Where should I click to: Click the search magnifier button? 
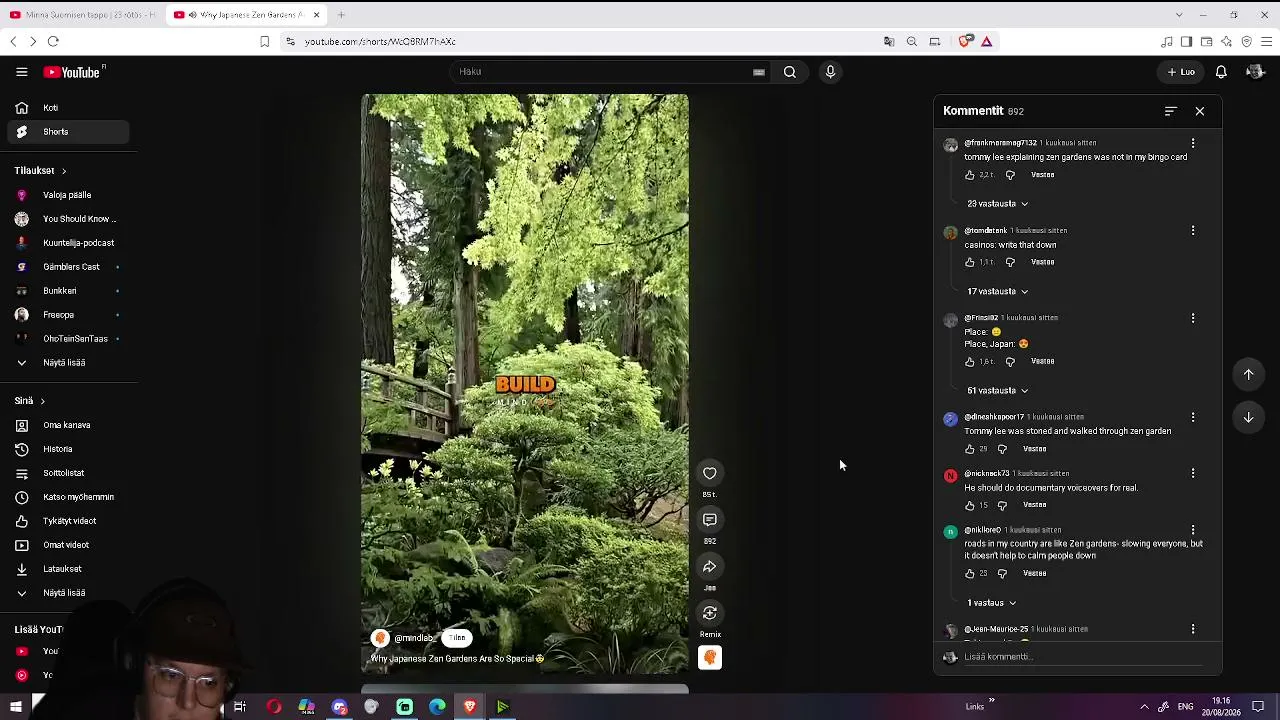click(x=790, y=72)
